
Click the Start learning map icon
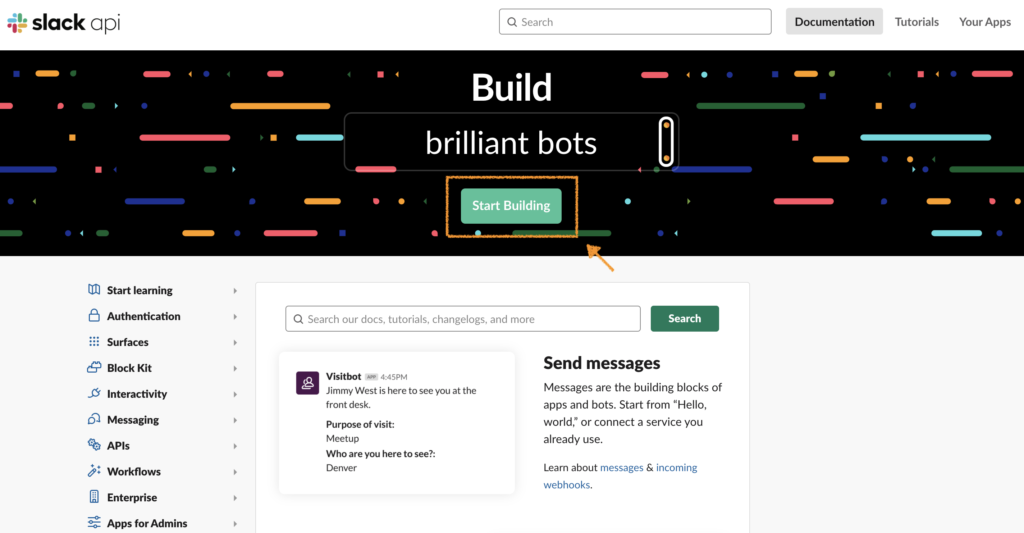click(94, 289)
